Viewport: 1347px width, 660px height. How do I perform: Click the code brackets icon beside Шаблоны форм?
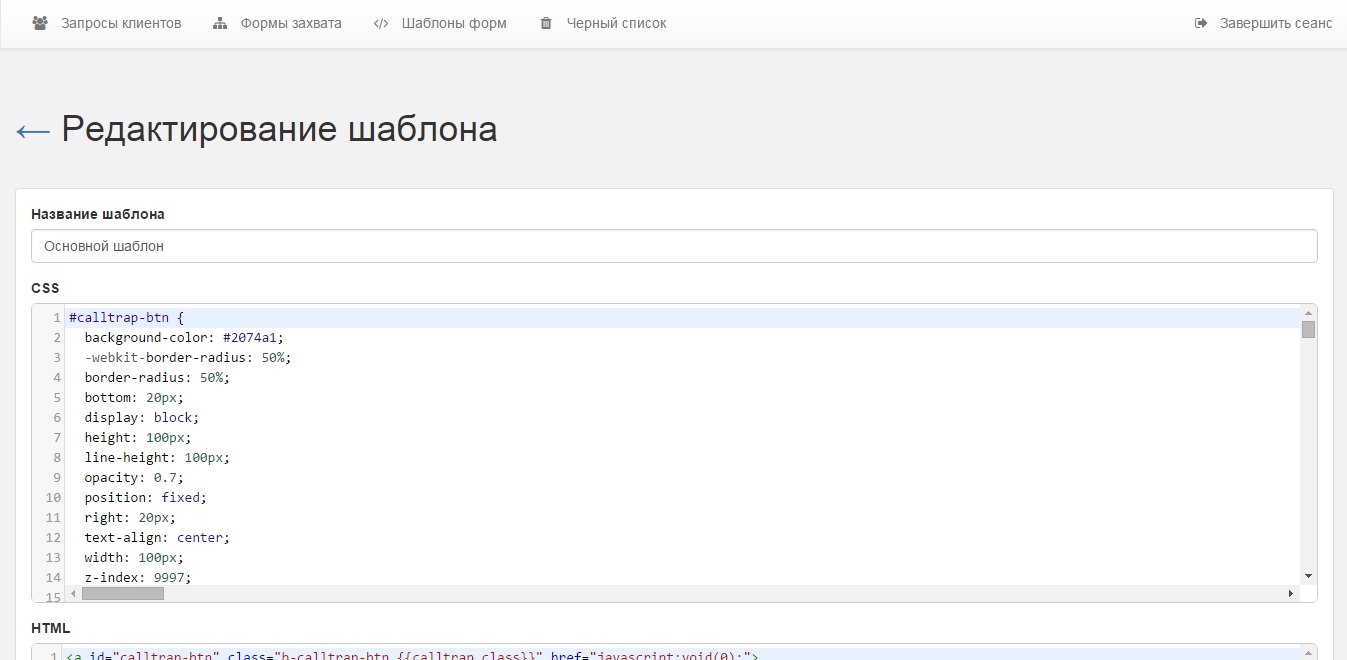(381, 23)
